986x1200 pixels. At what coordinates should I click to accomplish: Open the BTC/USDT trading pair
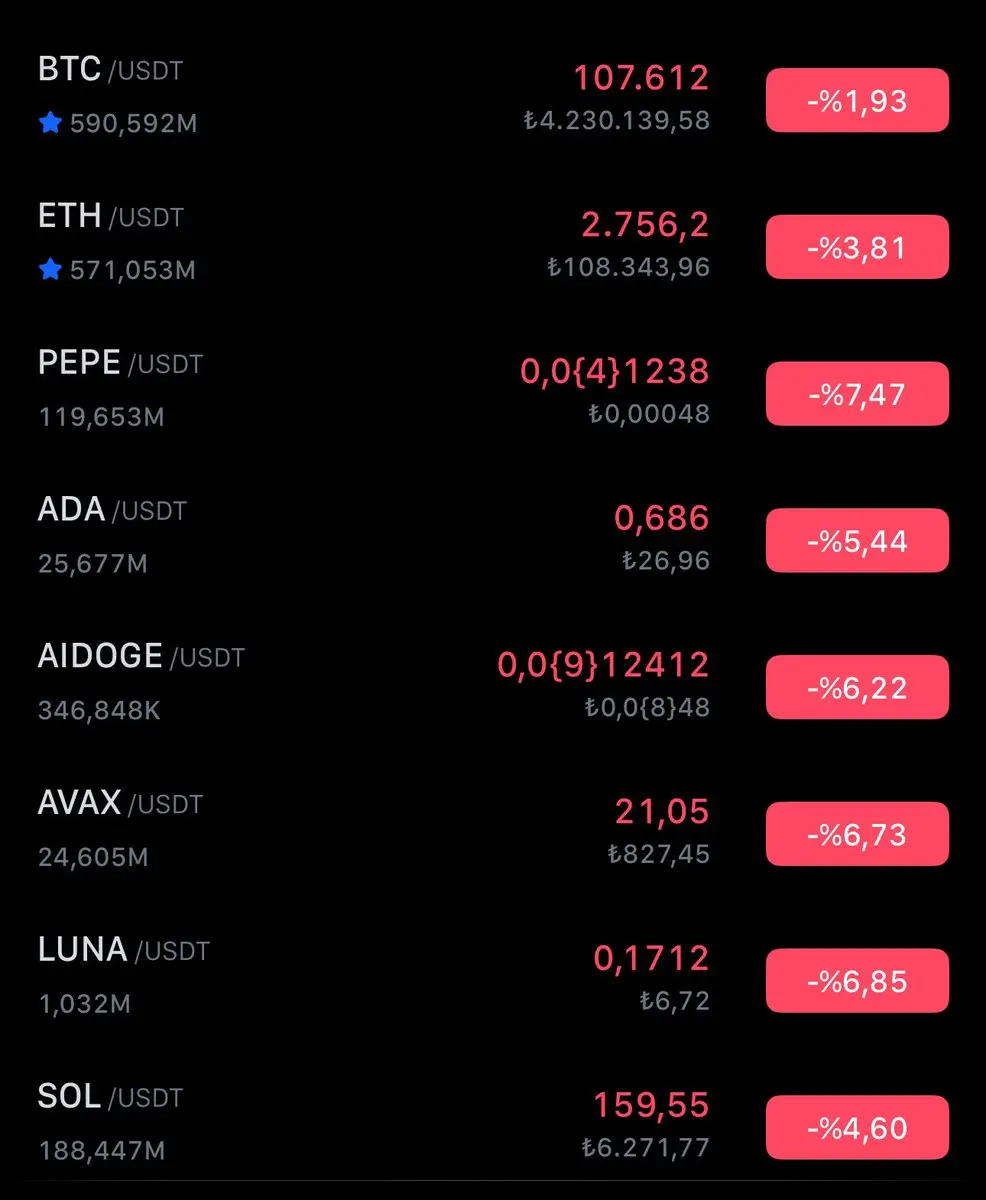coord(493,98)
